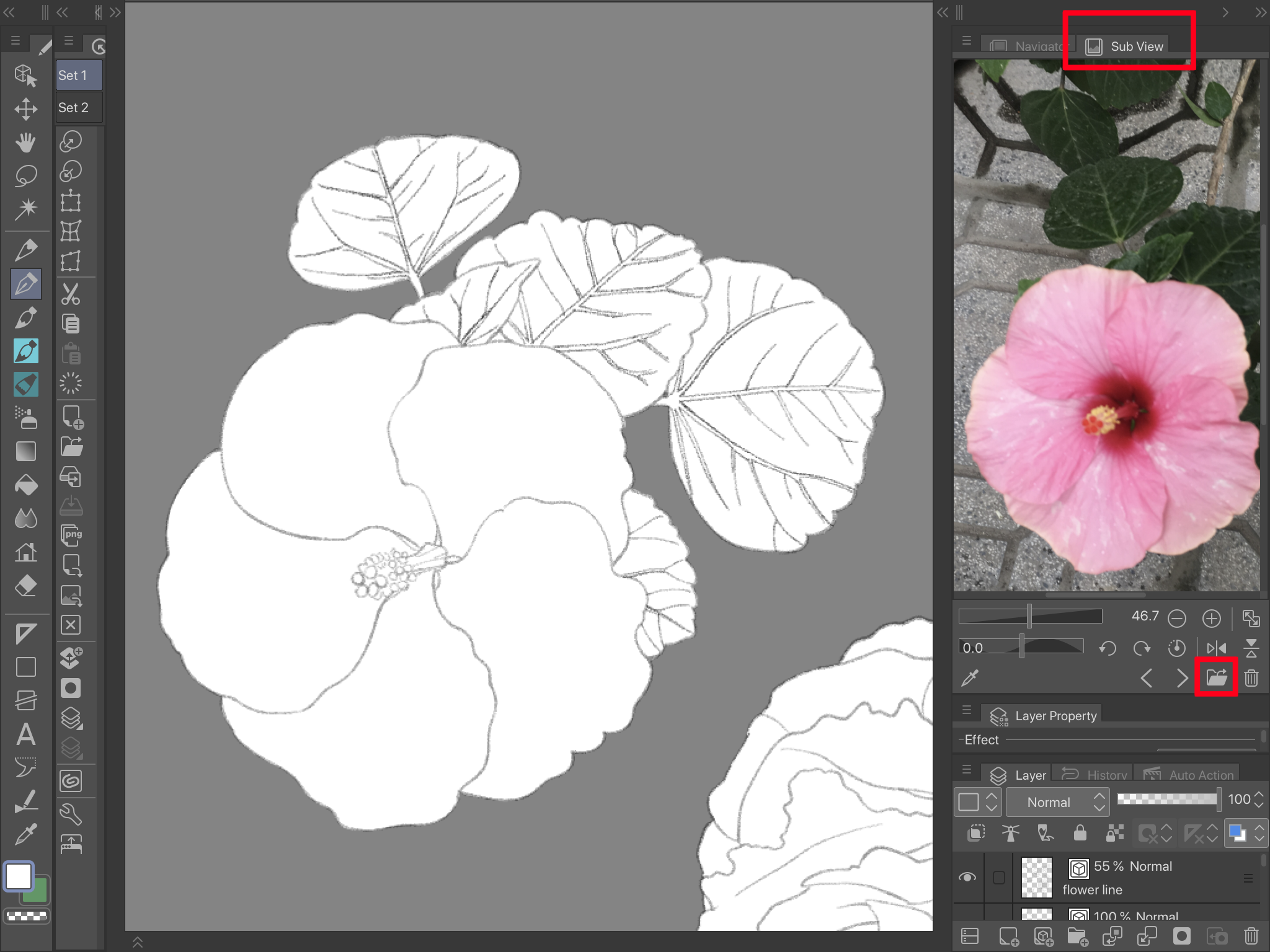Select the Lasso selection tool
The image size is (1270, 952).
[x=26, y=175]
